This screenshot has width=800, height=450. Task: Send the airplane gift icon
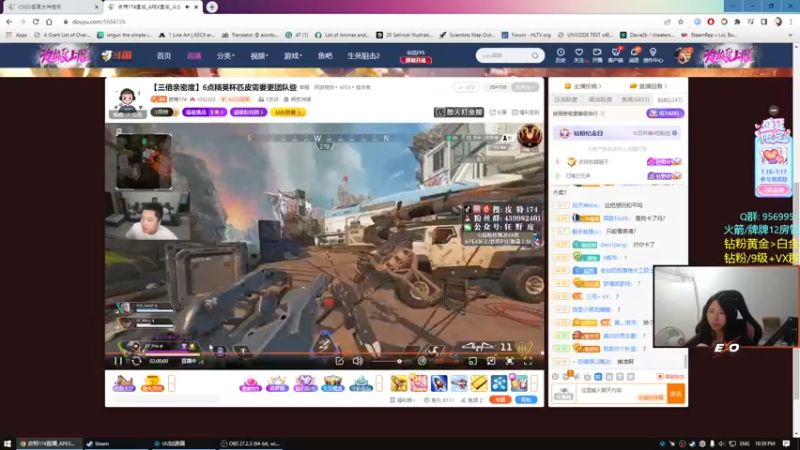pos(459,383)
